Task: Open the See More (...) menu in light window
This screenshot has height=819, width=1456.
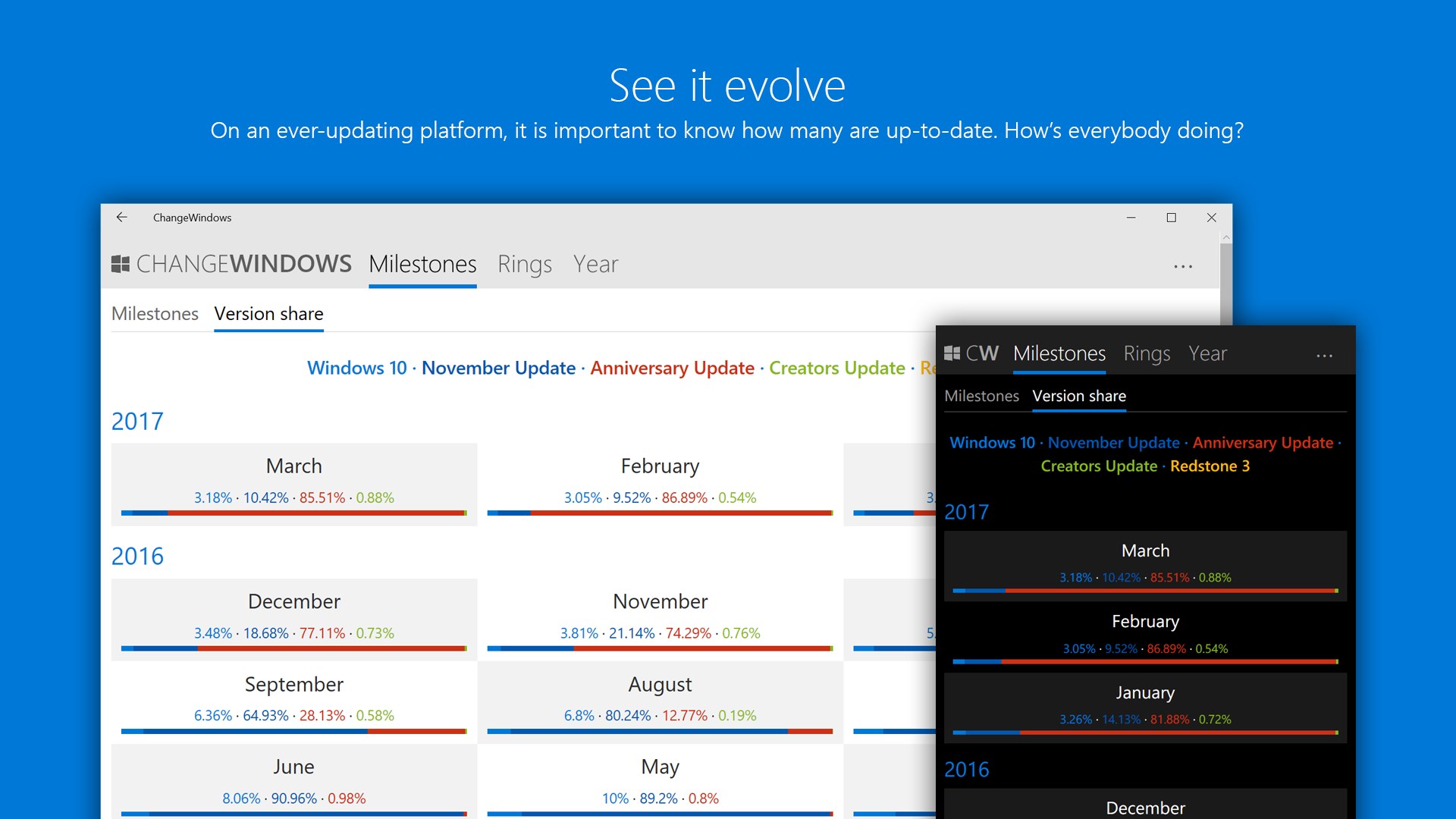Action: tap(1184, 265)
